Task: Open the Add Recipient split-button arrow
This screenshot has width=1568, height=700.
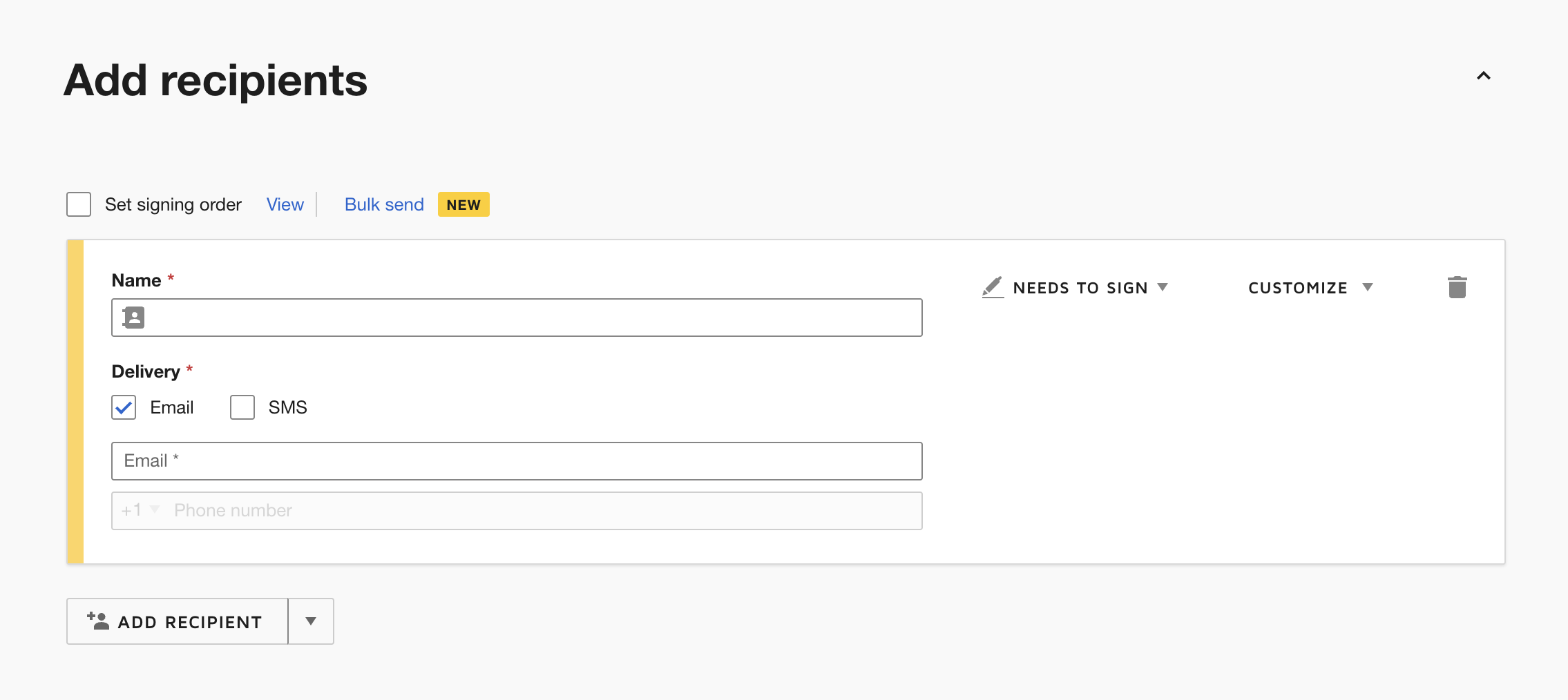Action: (311, 621)
